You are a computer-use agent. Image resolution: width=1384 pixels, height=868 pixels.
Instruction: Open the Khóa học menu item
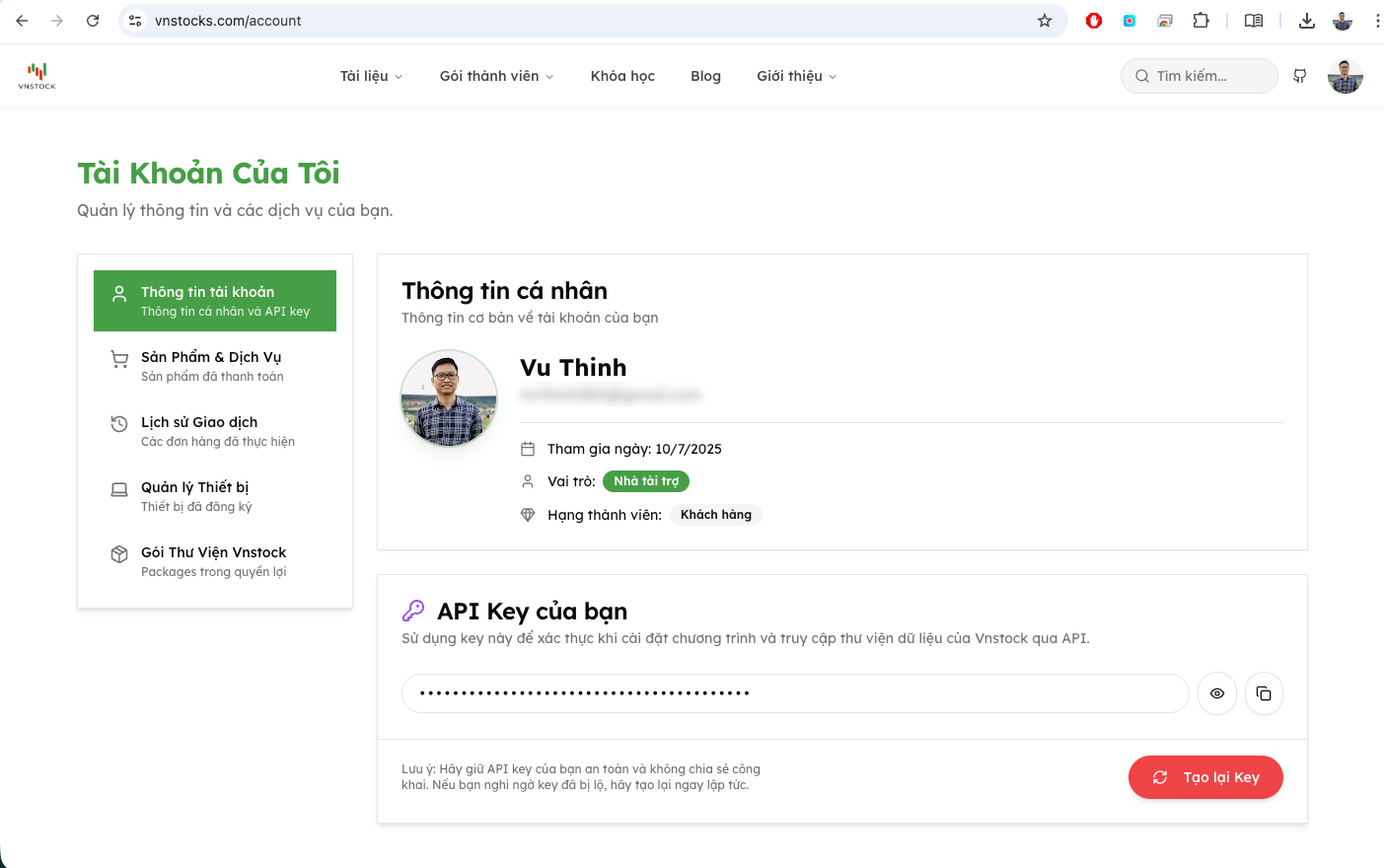click(622, 76)
